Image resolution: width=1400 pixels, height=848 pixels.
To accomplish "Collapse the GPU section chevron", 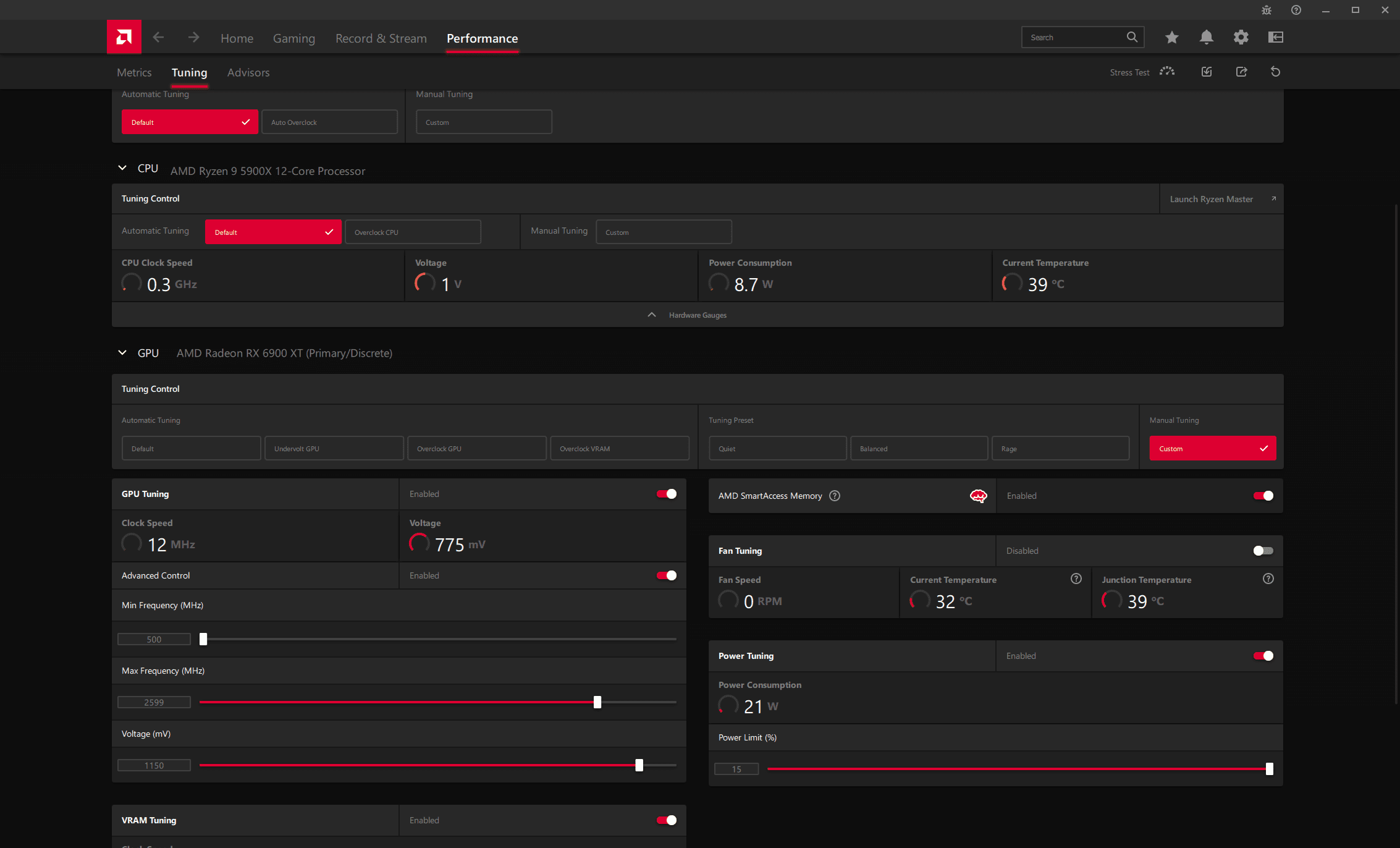I will [x=122, y=352].
